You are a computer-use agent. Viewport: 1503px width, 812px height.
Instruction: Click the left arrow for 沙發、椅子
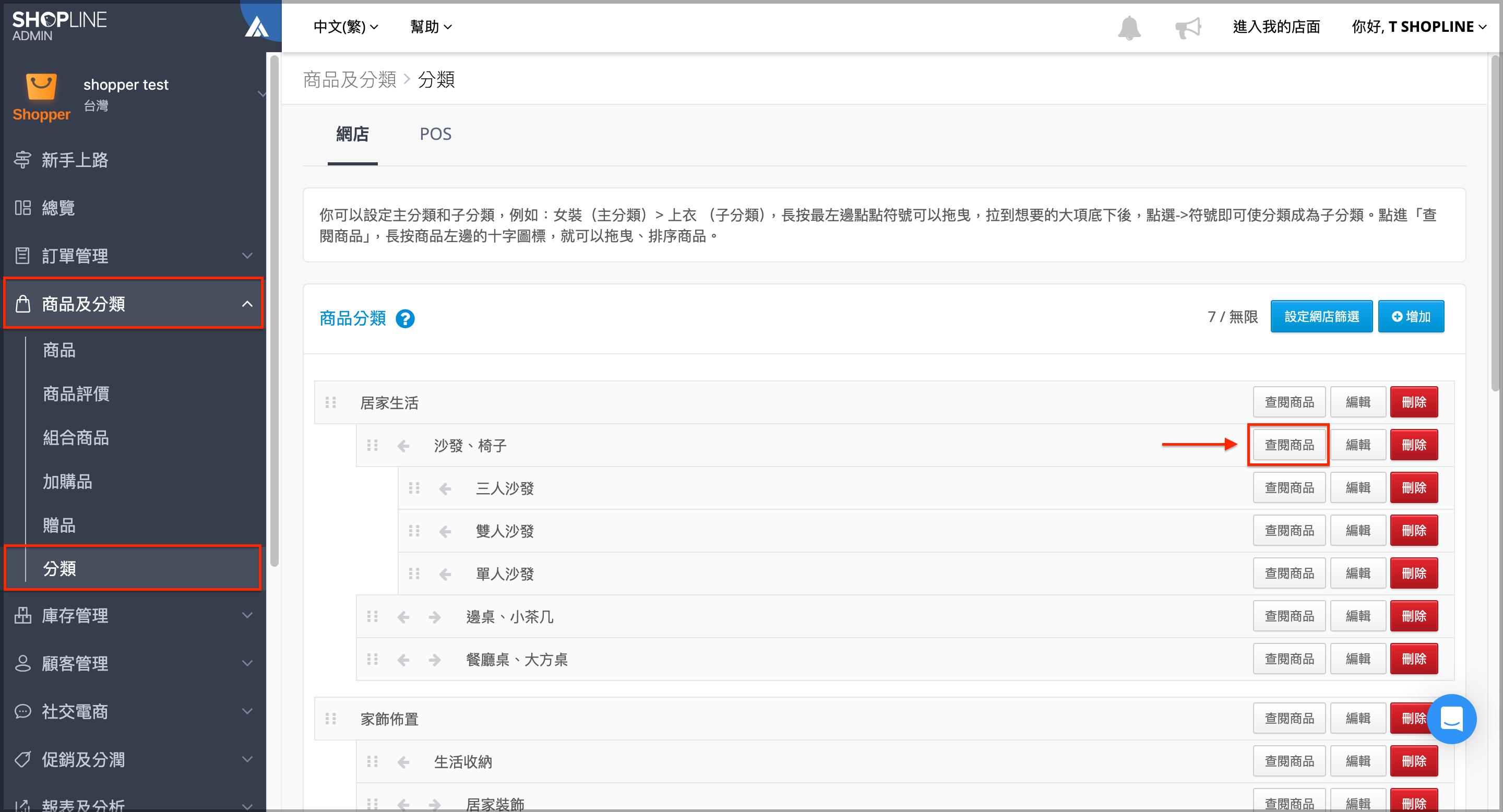click(x=403, y=446)
